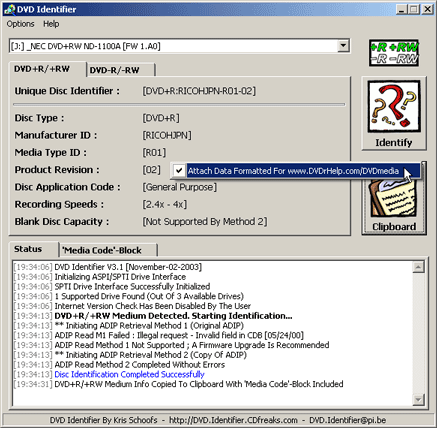Click the DVD Identifier title bar icon
The width and height of the screenshot is (437, 428).
tap(10, 9)
